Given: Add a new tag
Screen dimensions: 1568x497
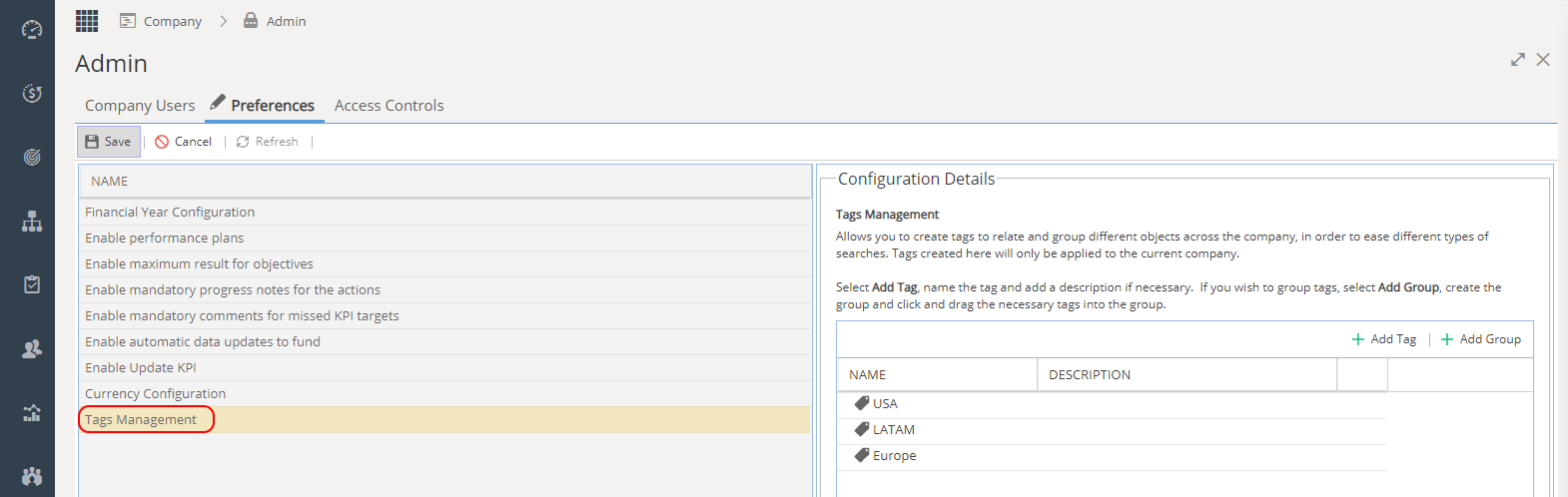Looking at the screenshot, I should pyautogui.click(x=1384, y=339).
